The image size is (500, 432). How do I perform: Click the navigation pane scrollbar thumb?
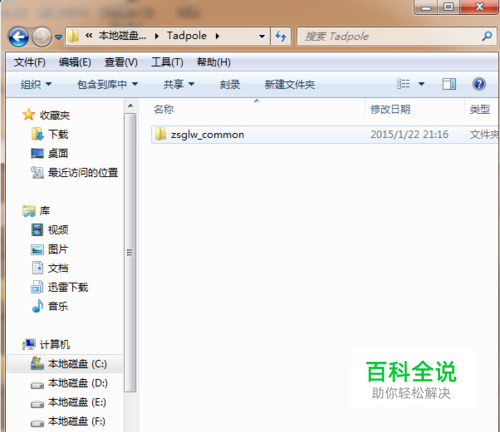tap(130, 253)
